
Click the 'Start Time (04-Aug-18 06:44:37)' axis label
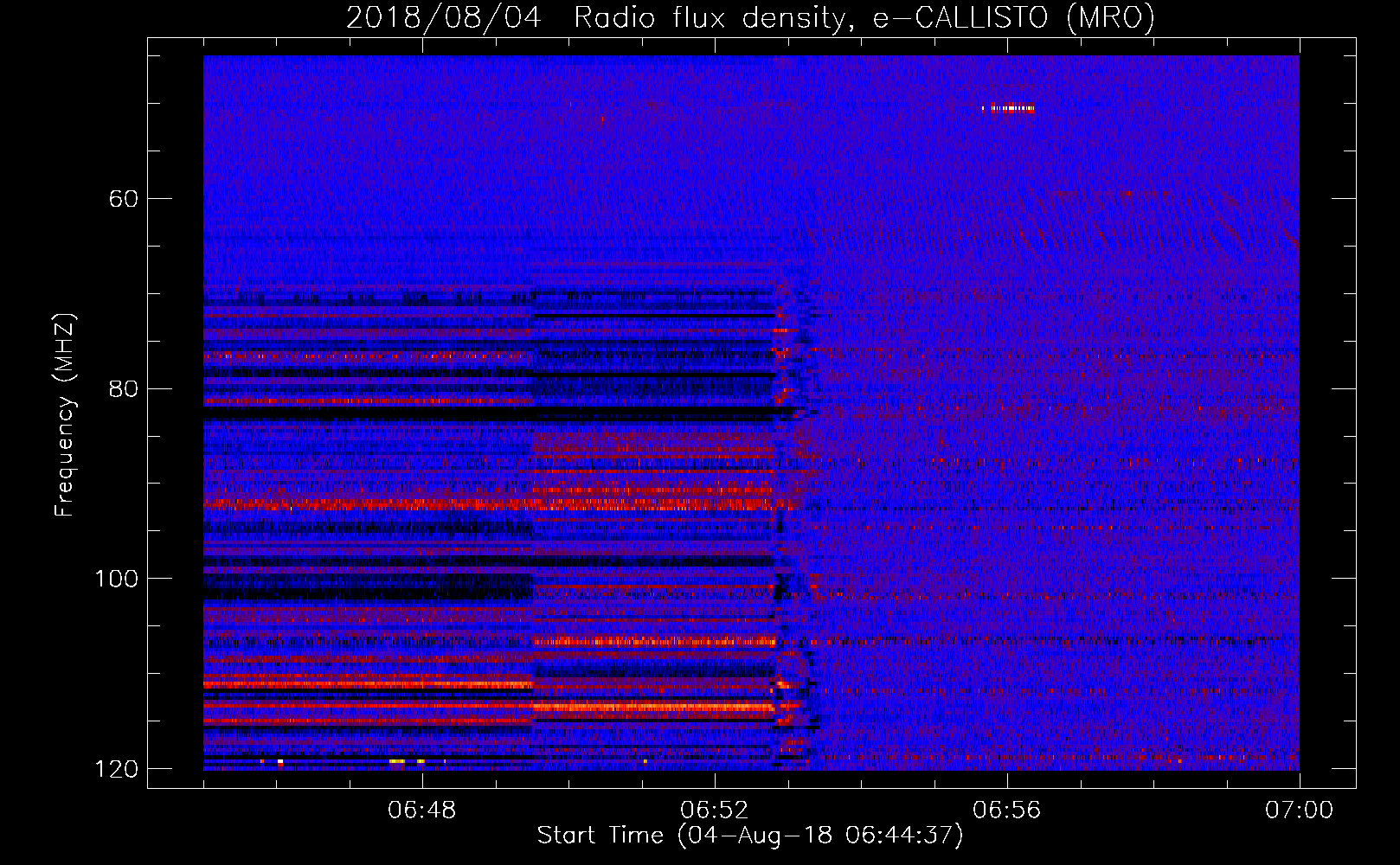pyautogui.click(x=750, y=836)
